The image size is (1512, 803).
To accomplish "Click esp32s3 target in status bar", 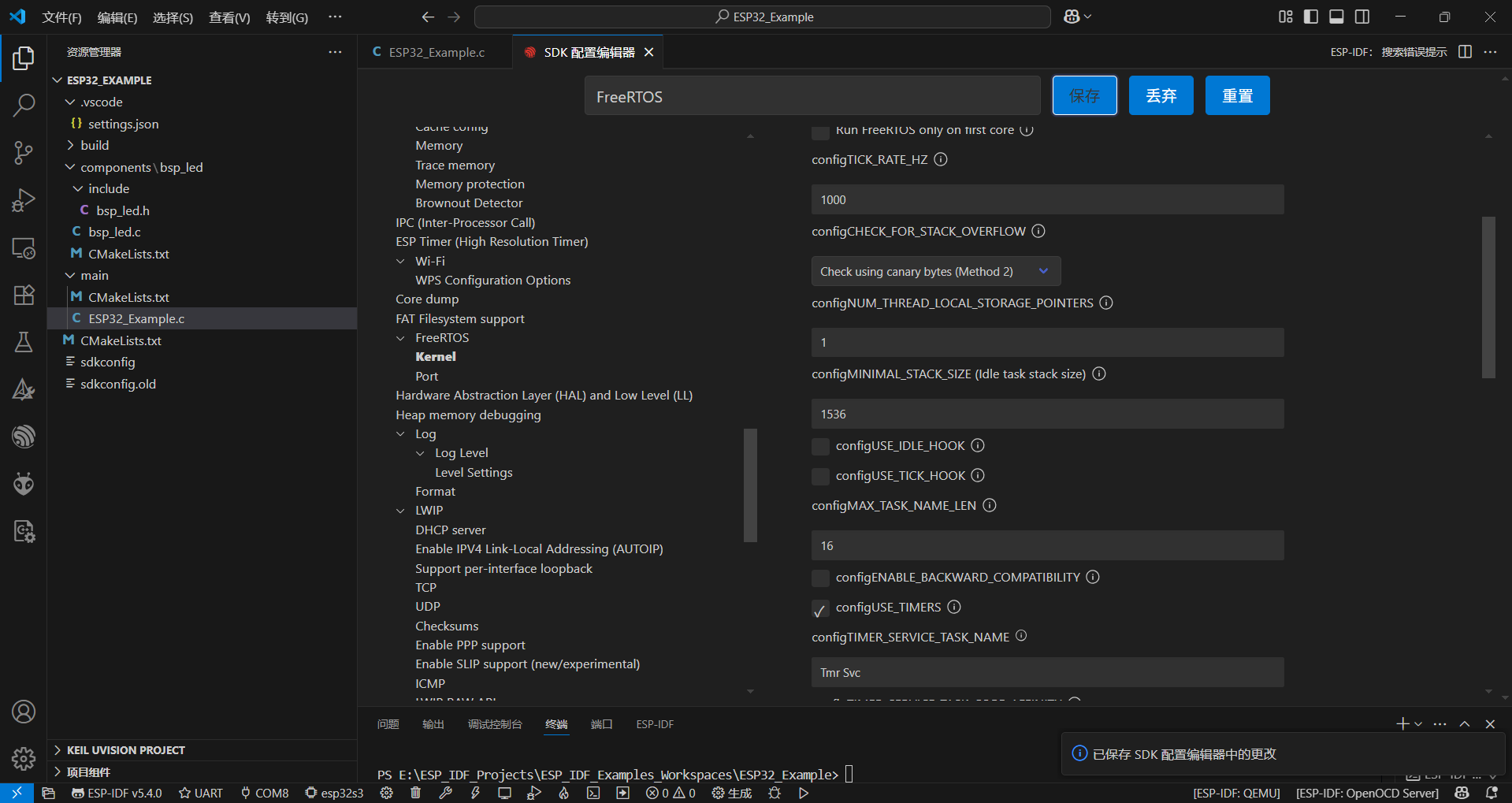I will [334, 793].
